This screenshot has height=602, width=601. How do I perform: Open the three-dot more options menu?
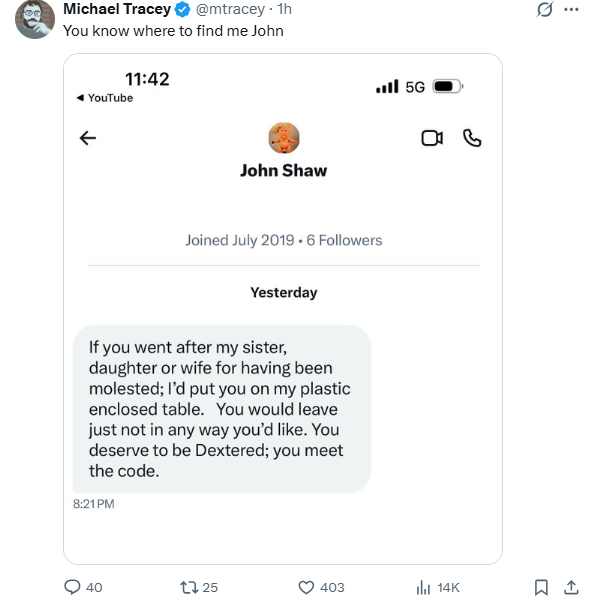[x=572, y=10]
